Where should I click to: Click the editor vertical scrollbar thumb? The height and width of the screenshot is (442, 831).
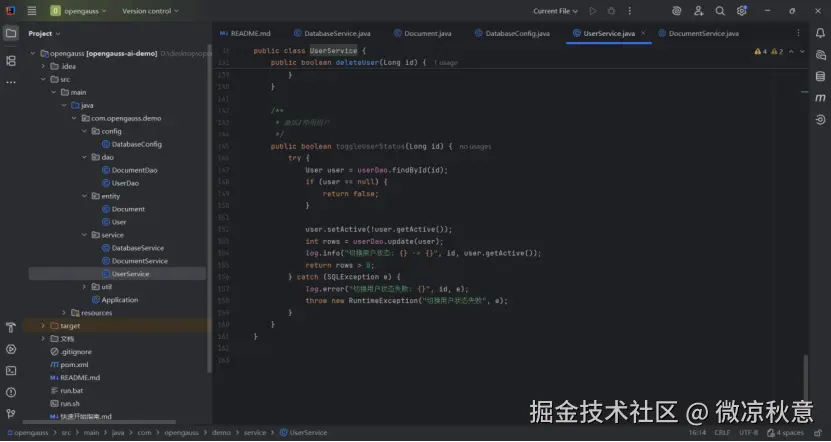click(x=806, y=377)
